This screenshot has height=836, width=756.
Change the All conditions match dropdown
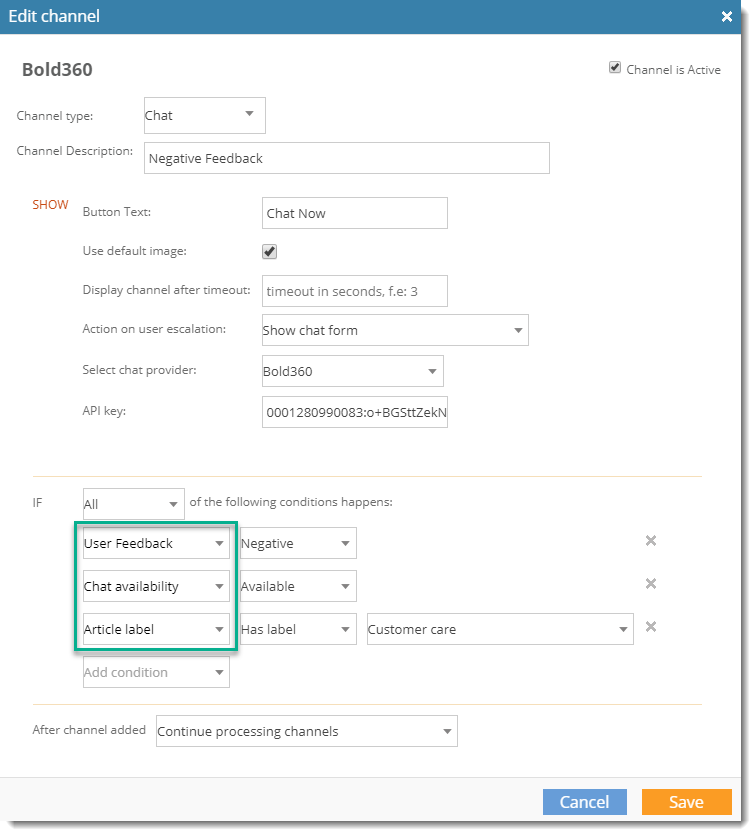pyautogui.click(x=133, y=505)
